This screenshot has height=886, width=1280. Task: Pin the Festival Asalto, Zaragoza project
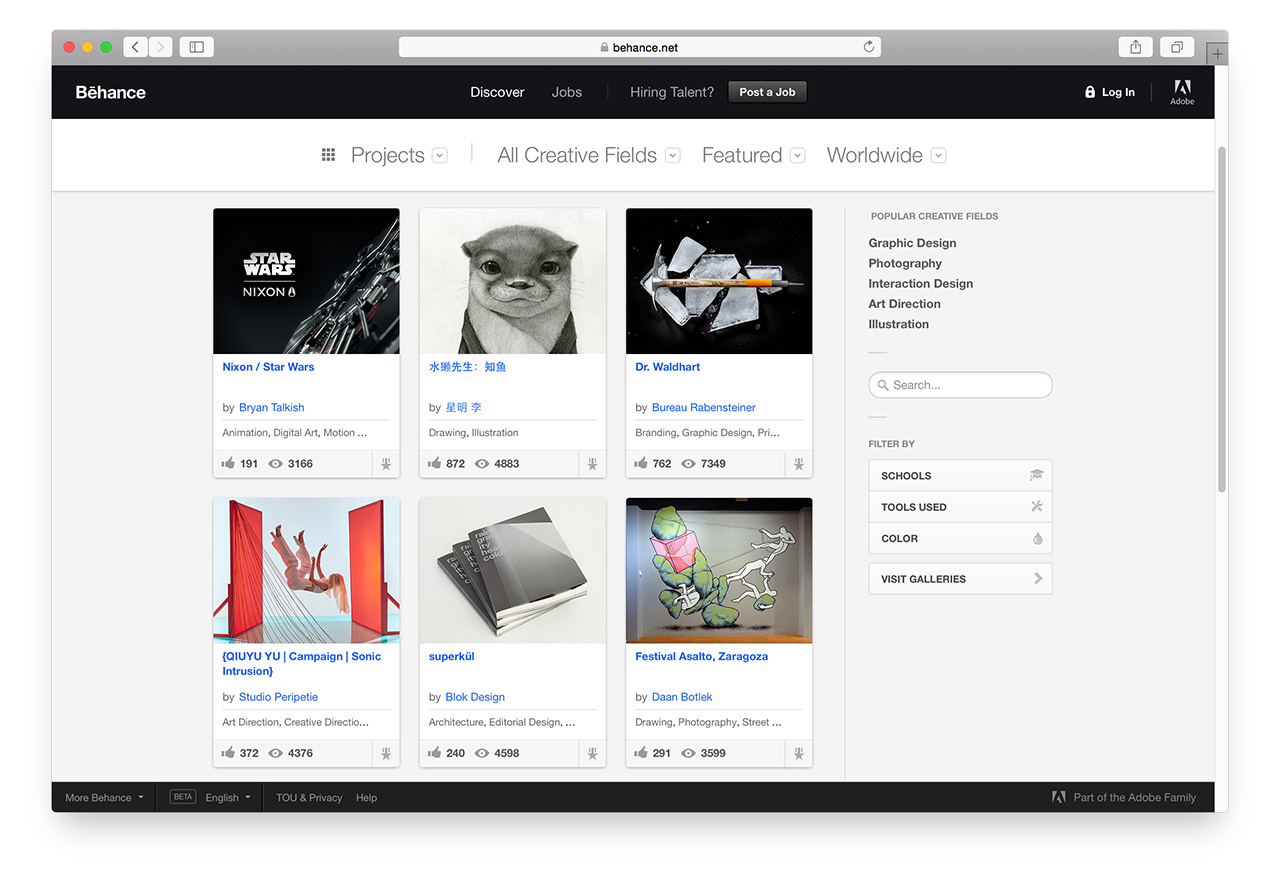(x=799, y=754)
